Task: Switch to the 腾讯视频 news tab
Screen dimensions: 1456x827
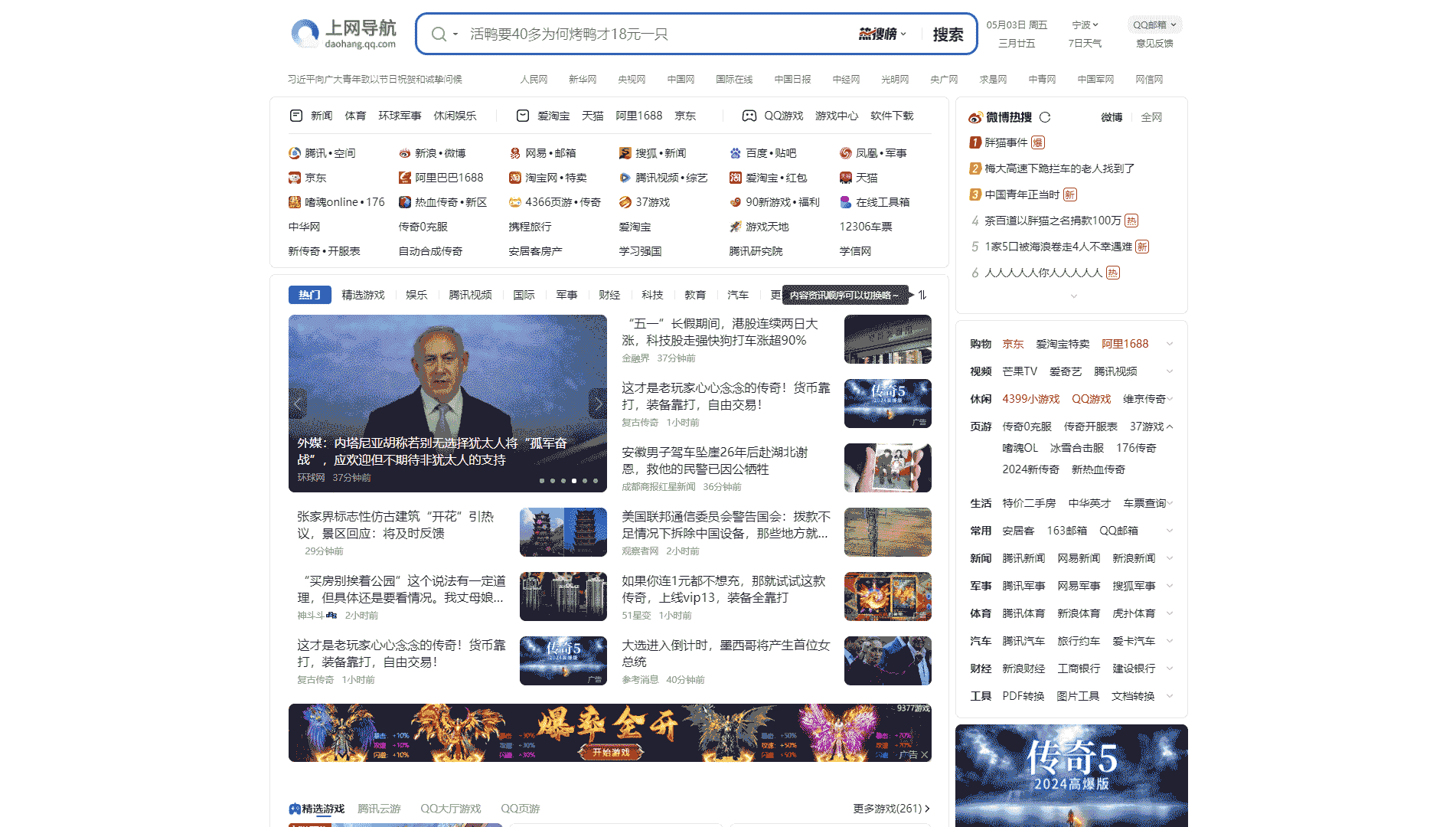Action: (x=470, y=295)
